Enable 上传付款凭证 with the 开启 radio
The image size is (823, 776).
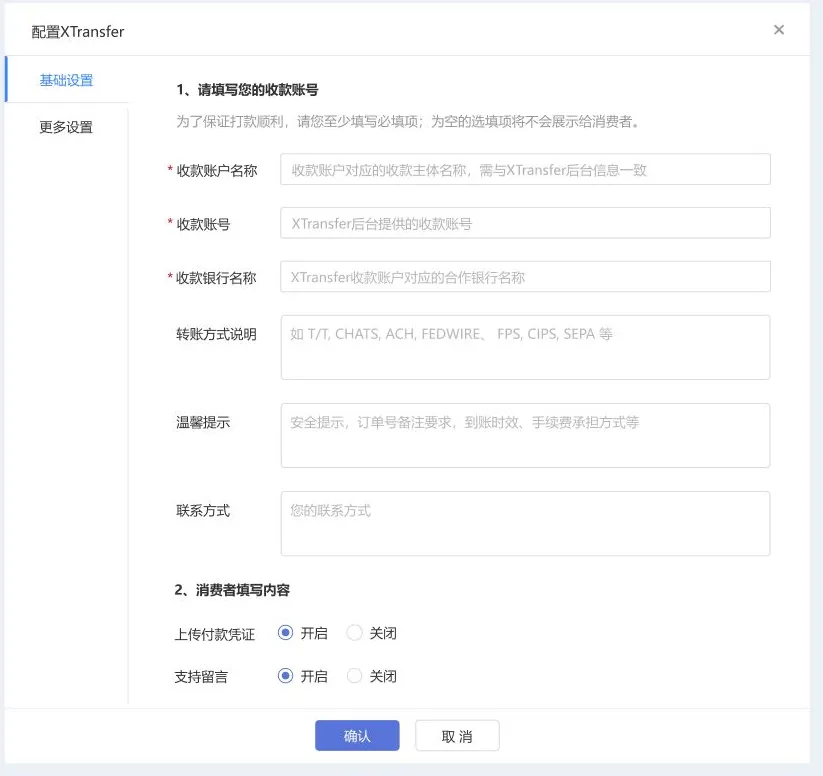click(x=285, y=633)
